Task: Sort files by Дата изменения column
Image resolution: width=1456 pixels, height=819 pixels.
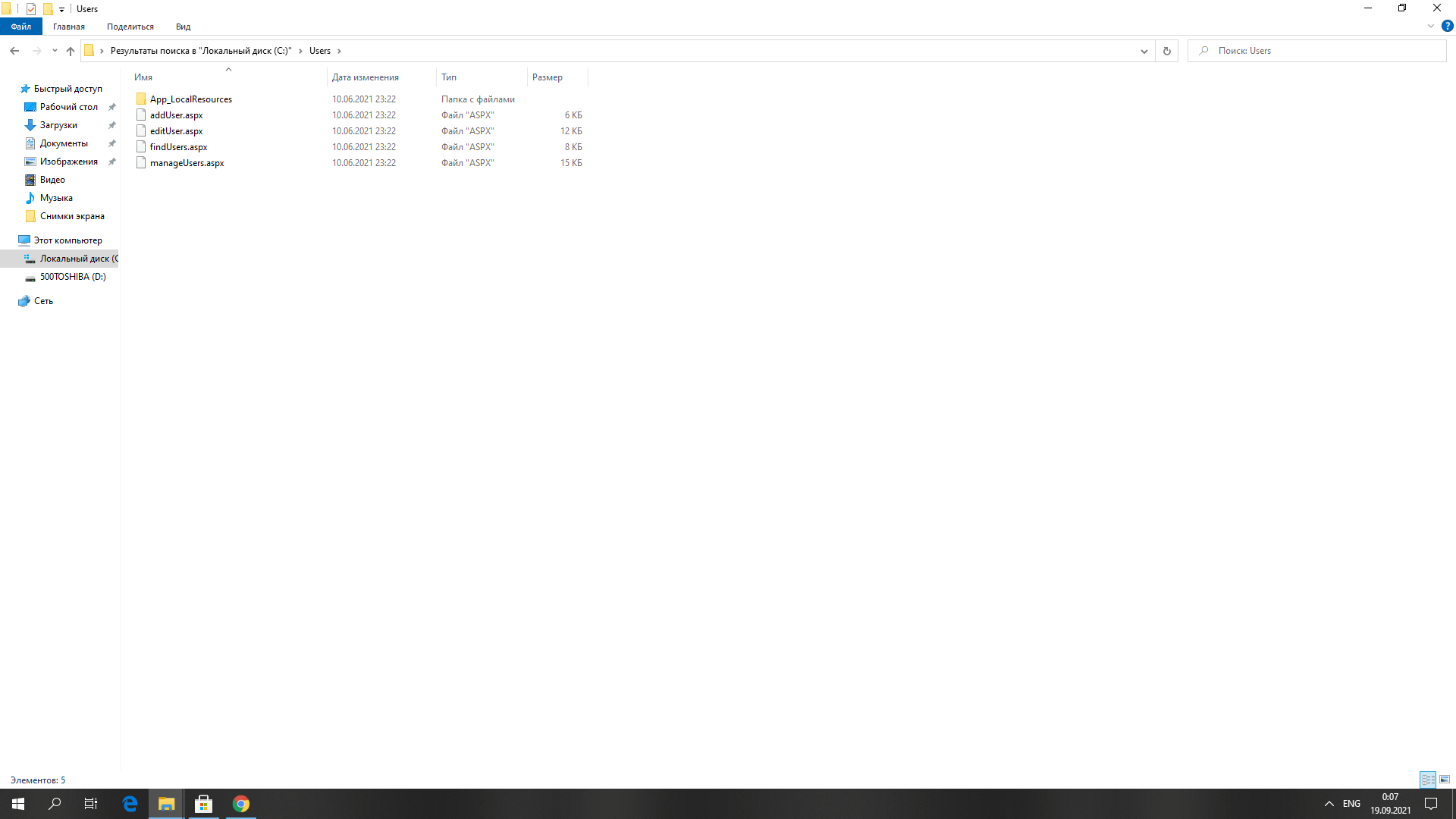Action: pyautogui.click(x=365, y=77)
